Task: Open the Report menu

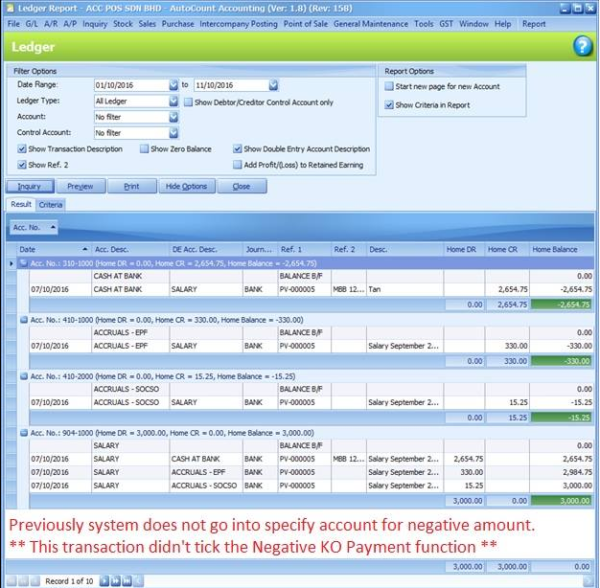Action: 534,24
